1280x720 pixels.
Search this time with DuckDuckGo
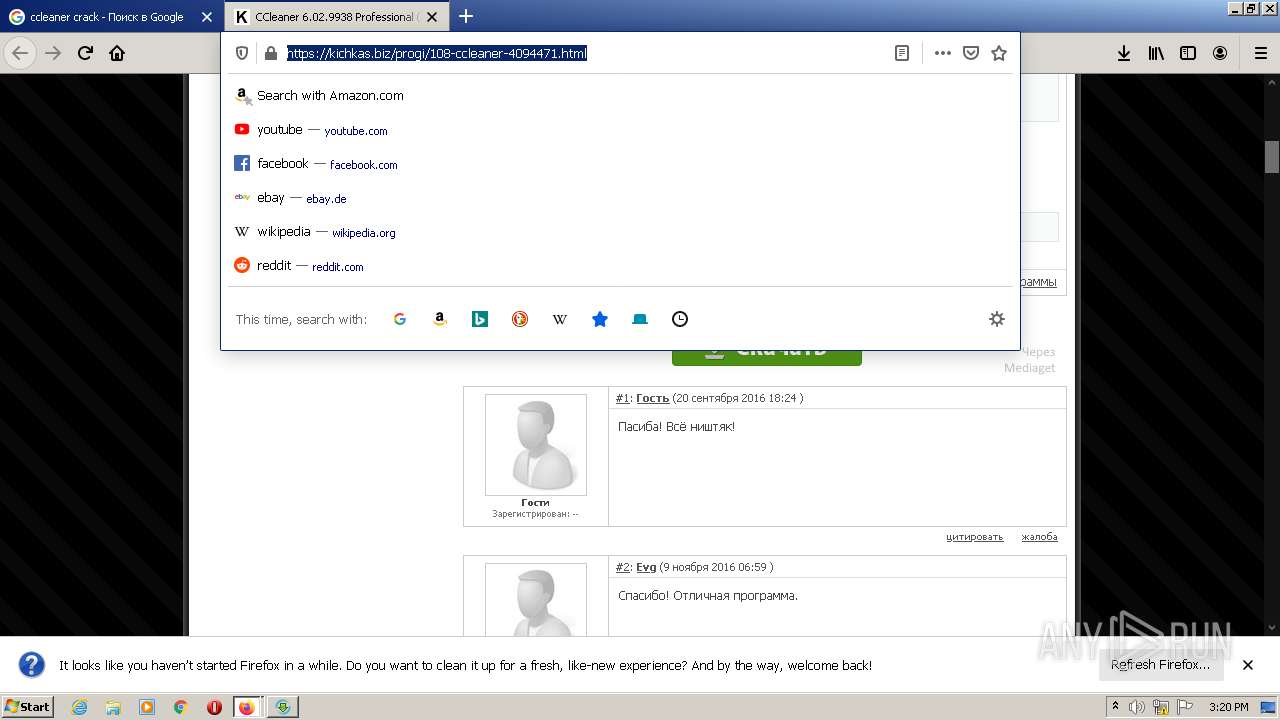click(520, 319)
